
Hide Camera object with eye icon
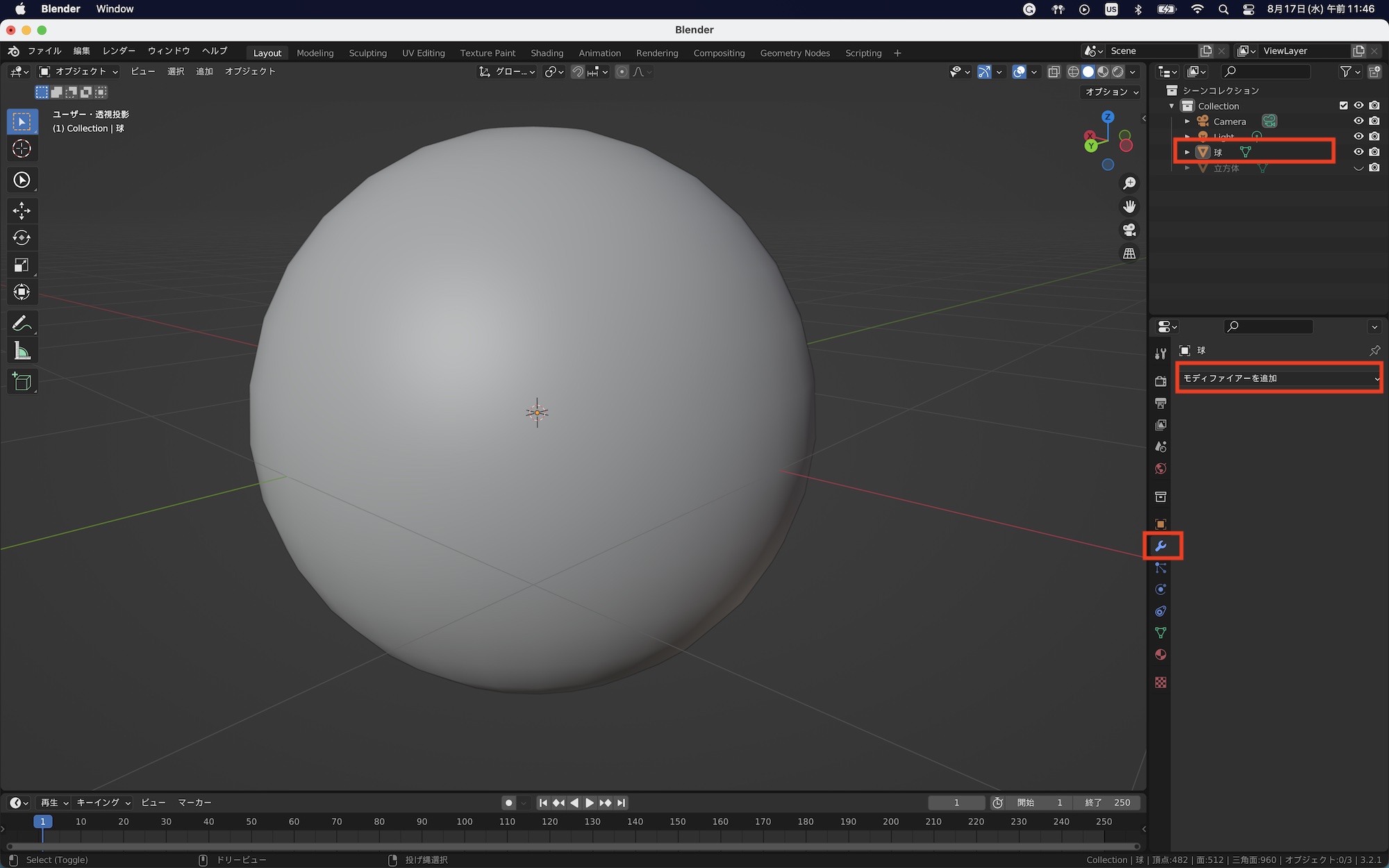click(x=1358, y=121)
